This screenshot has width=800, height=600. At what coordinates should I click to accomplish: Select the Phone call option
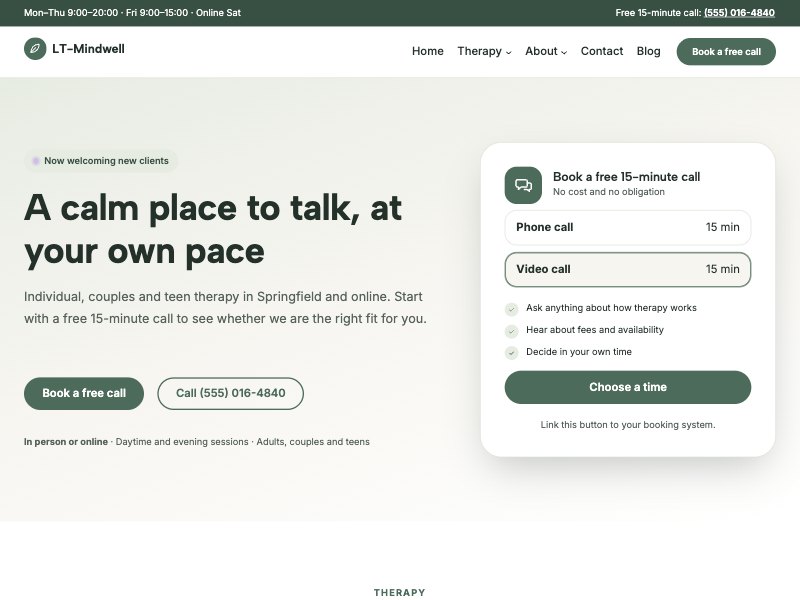point(628,228)
